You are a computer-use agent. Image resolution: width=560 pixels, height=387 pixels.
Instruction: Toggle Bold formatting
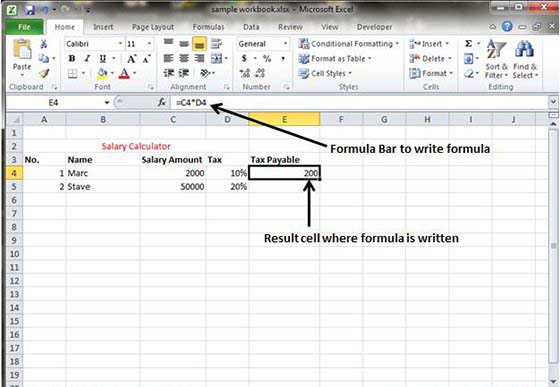point(72,59)
